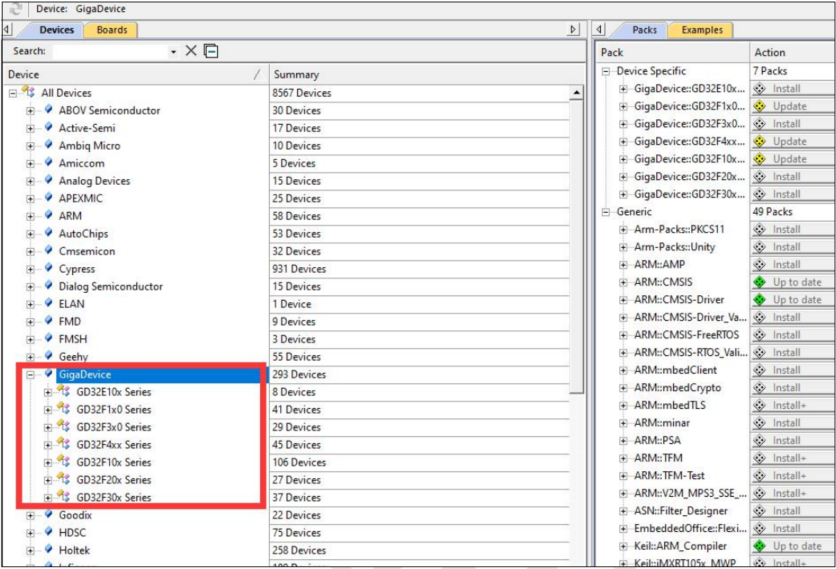Screen dimensions: 836x569
Task: Click the GD32F30x Series family icon
Action: point(64,497)
